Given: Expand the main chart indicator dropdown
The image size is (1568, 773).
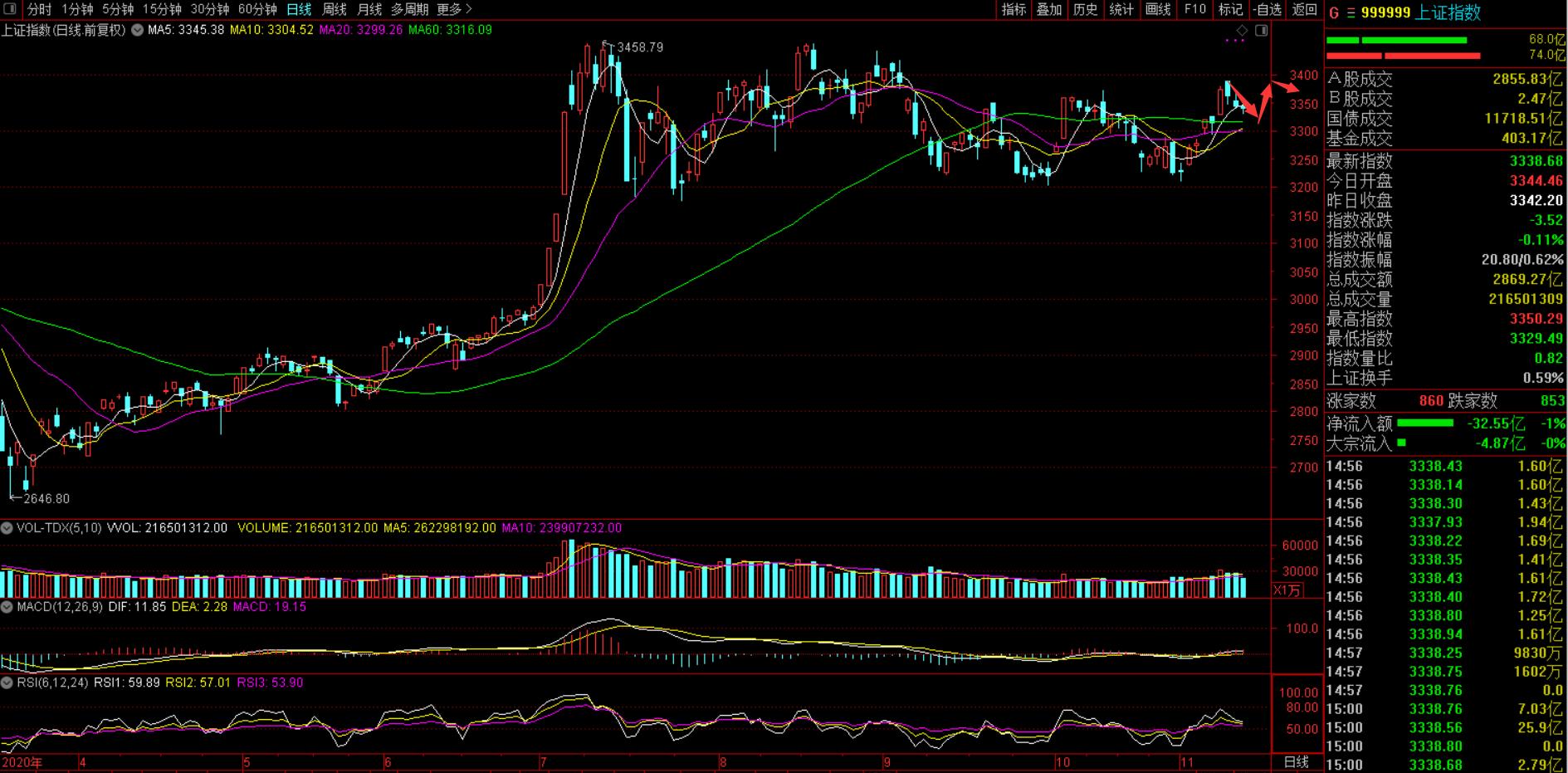Looking at the screenshot, I should pyautogui.click(x=136, y=30).
